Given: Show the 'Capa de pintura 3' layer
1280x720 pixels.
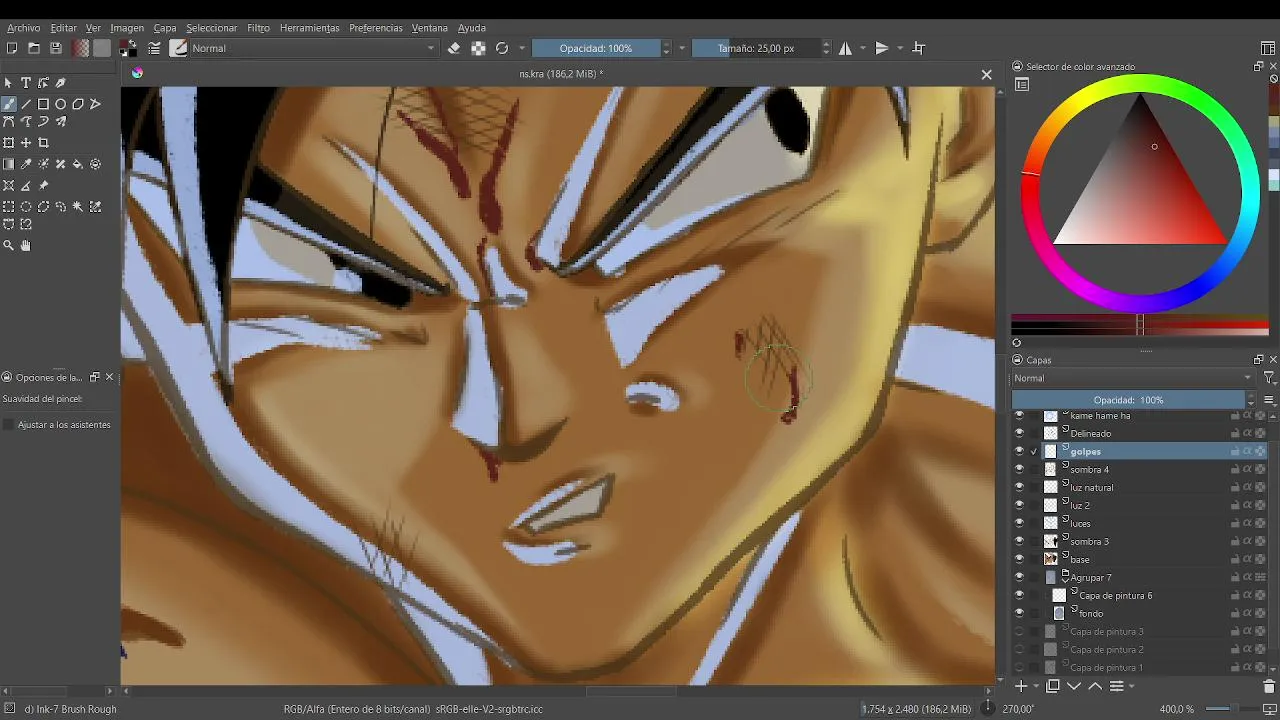Looking at the screenshot, I should (x=1019, y=631).
